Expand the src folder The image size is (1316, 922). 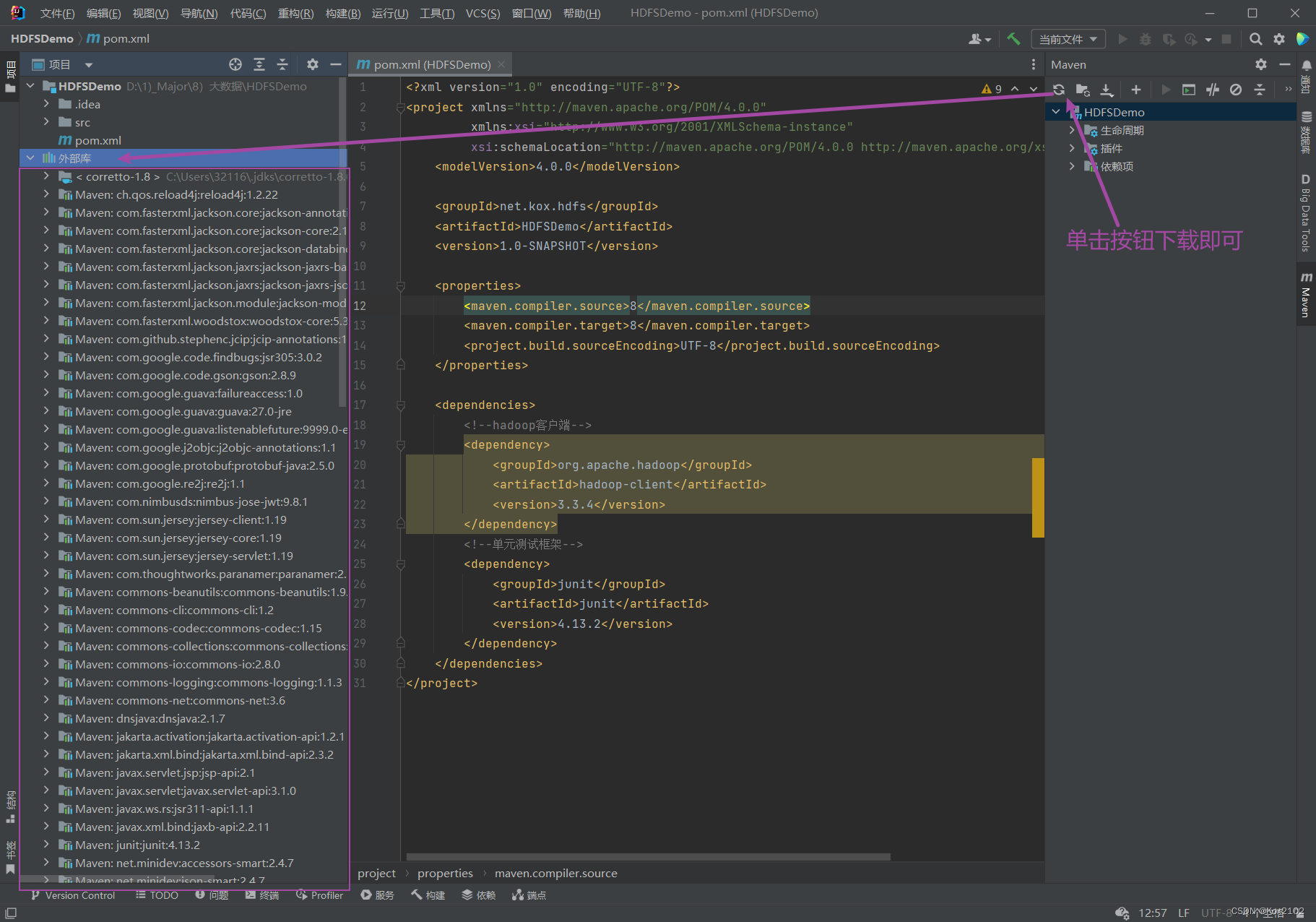click(x=46, y=122)
